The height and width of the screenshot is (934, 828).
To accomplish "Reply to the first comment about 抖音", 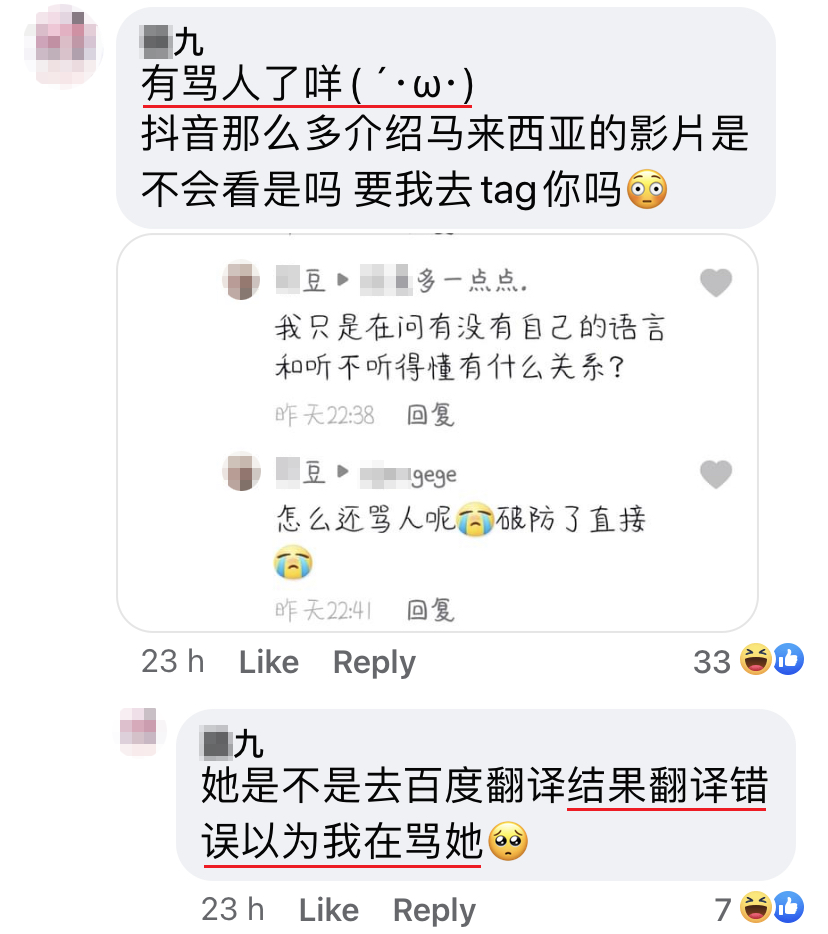I will 374,663.
